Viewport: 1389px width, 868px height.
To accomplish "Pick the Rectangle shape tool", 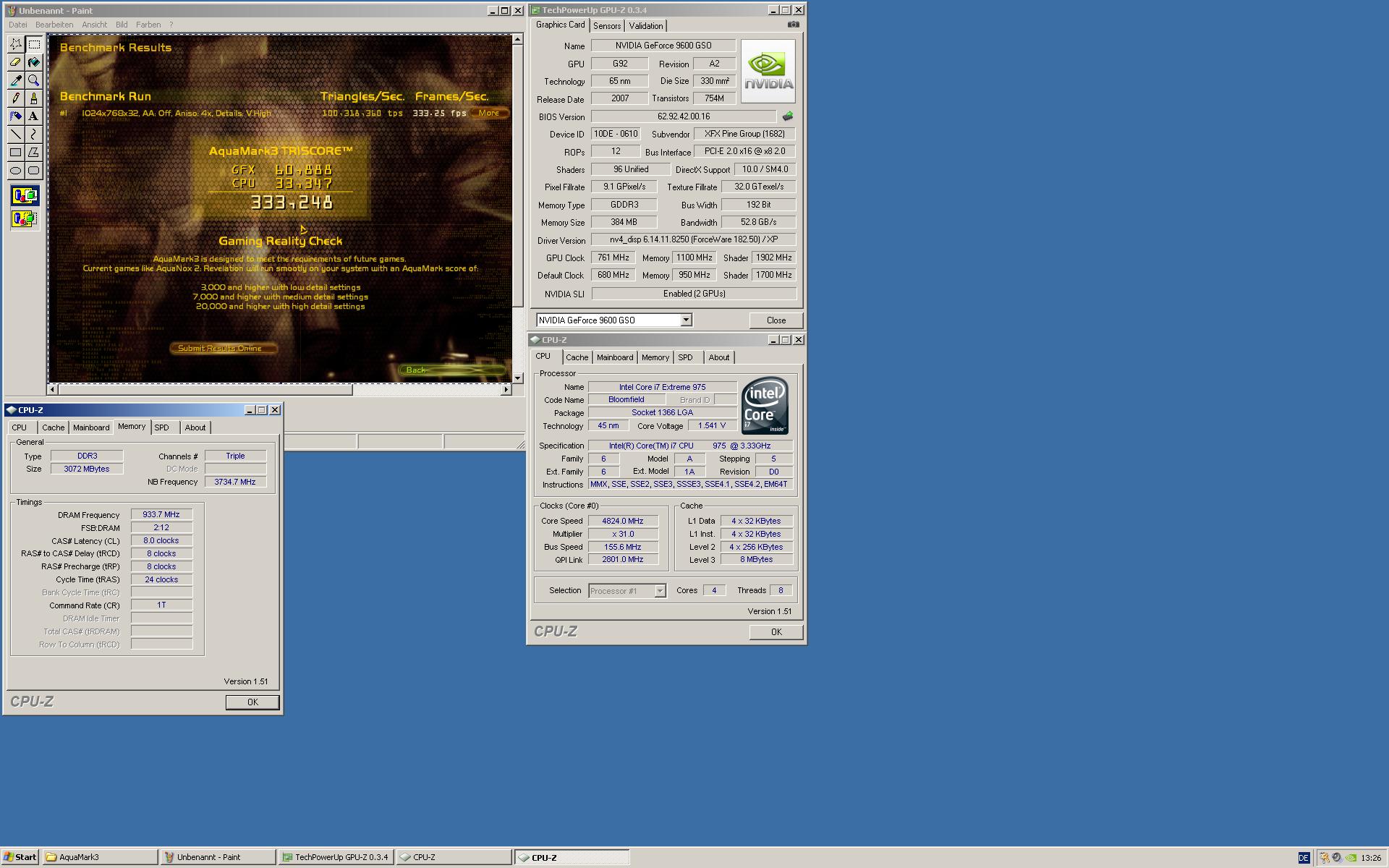I will tap(15, 153).
